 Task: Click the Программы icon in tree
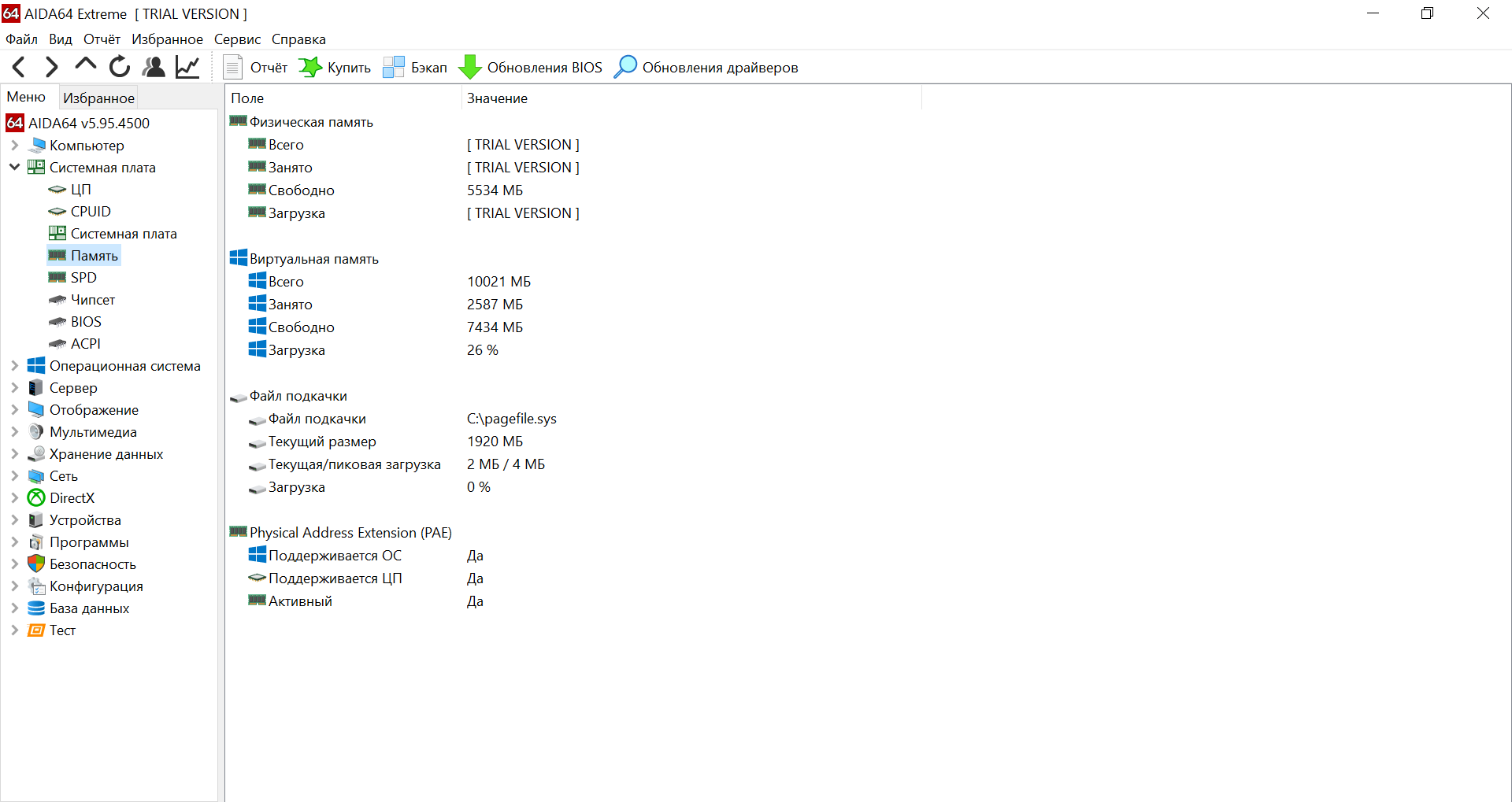coord(36,541)
